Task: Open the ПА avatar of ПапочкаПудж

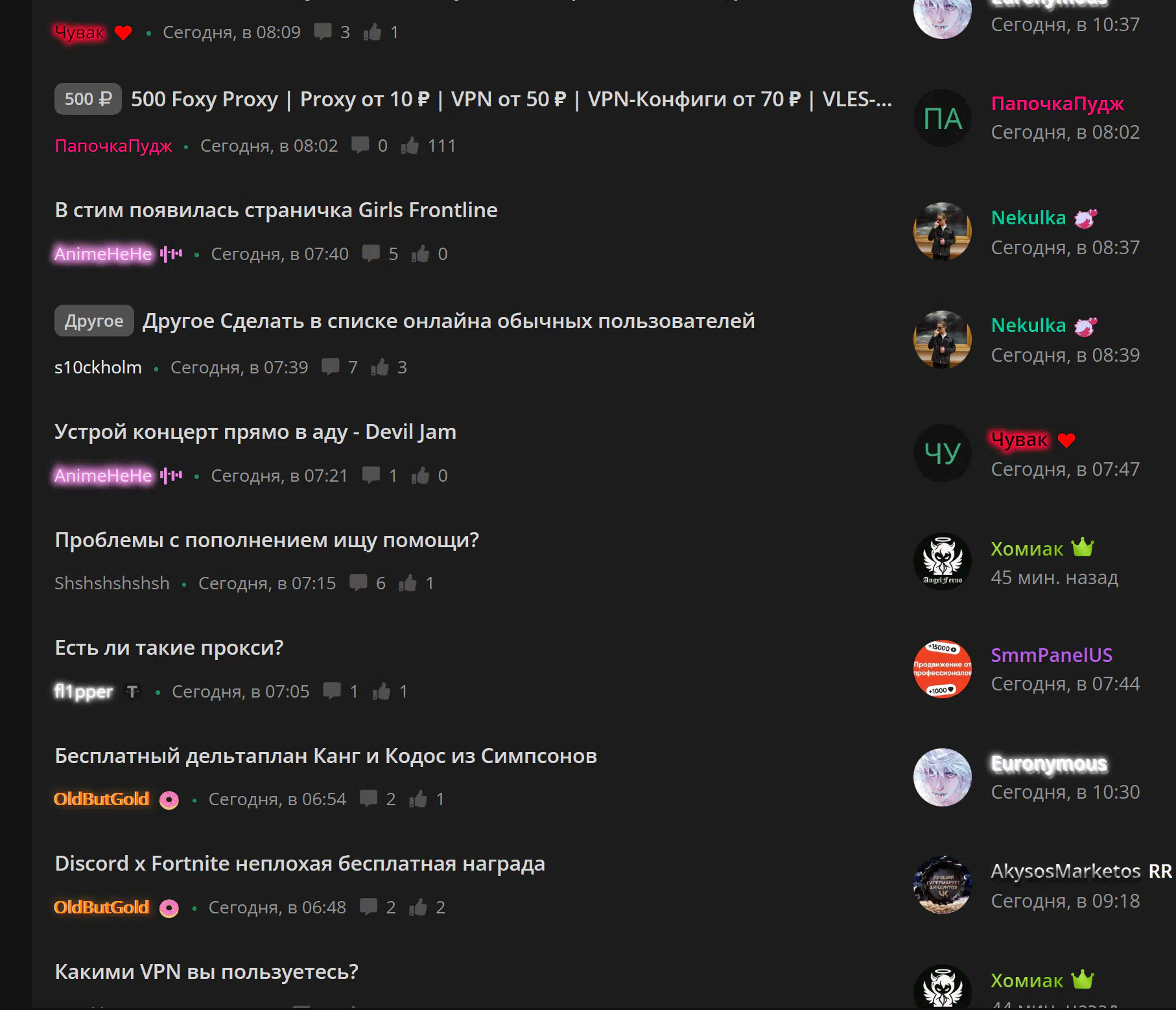Action: [x=943, y=118]
